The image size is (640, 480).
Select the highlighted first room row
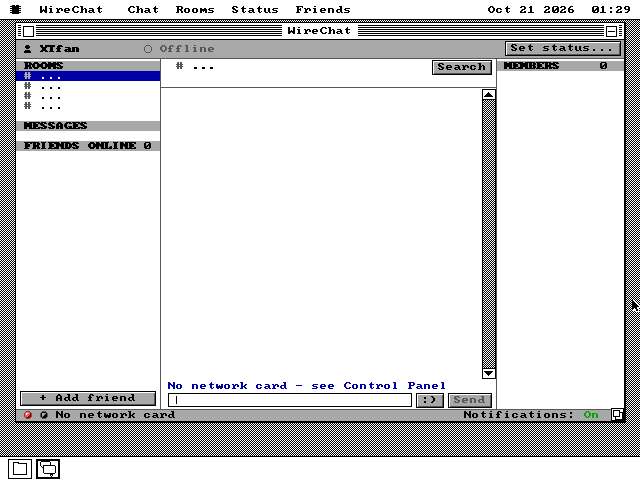point(88,76)
